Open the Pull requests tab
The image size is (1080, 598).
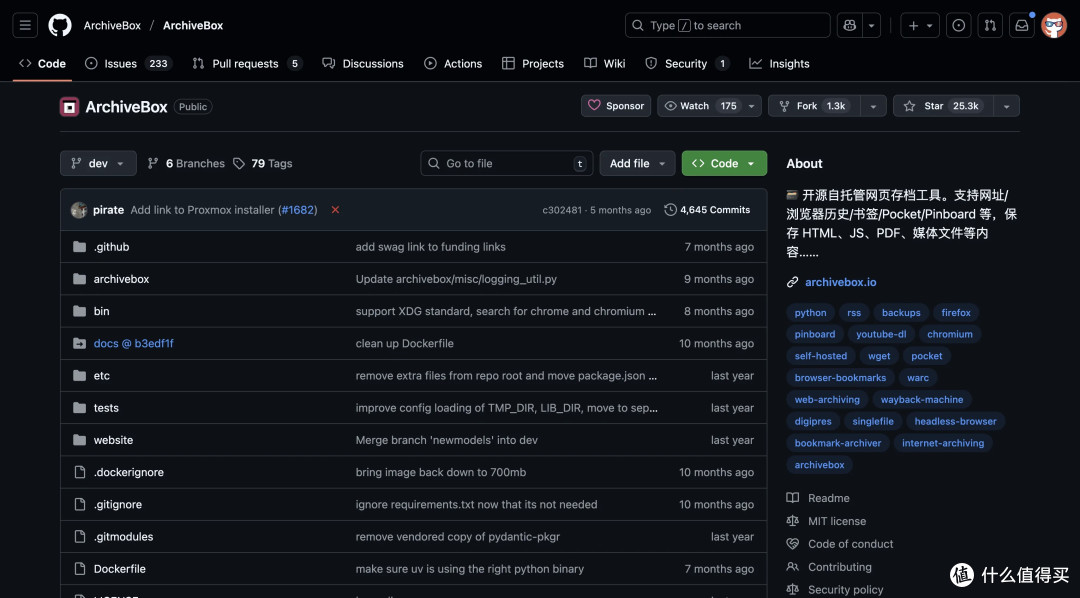(x=247, y=63)
